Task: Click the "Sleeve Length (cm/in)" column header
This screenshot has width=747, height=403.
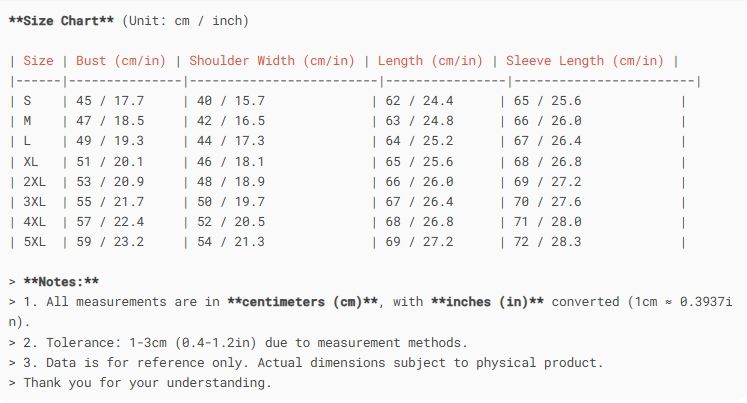Action: pos(588,60)
